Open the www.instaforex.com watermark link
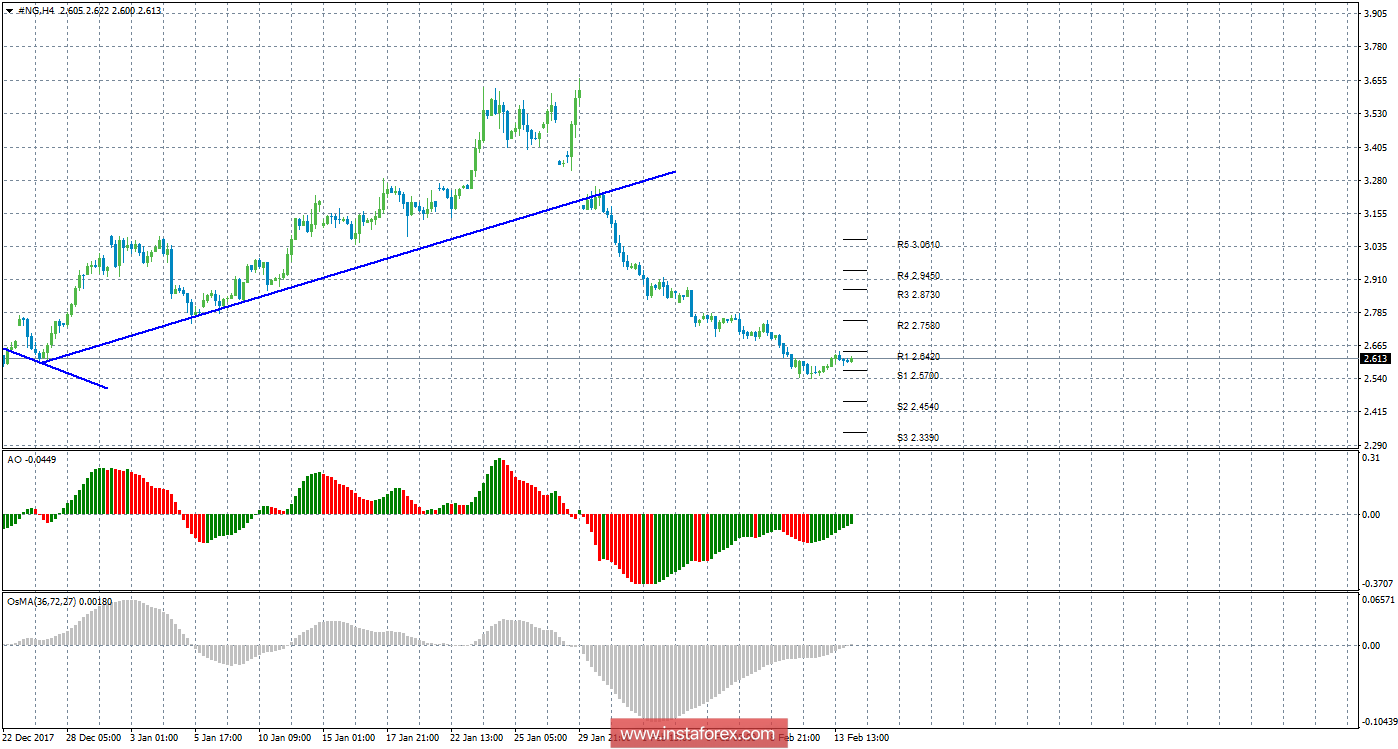This screenshot has width=1398, height=749. 697,734
